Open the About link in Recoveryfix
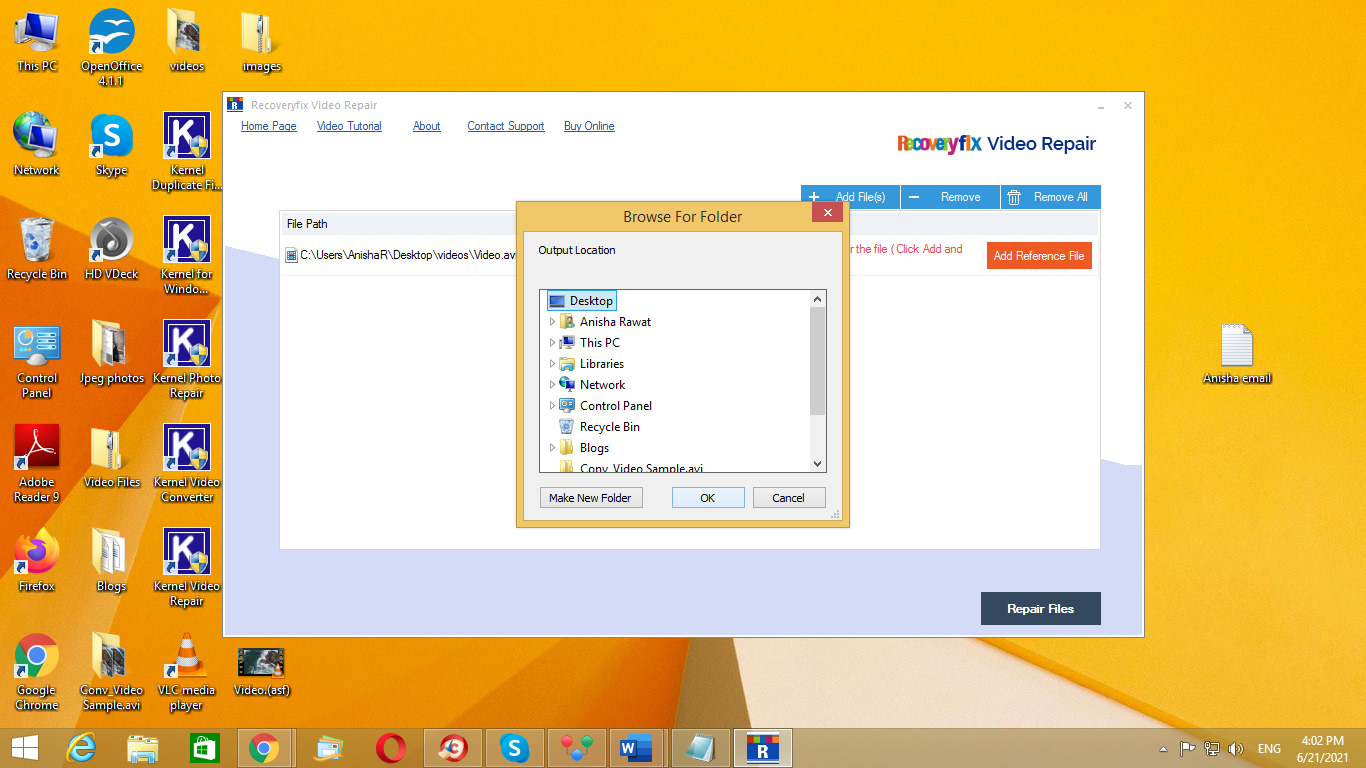 (x=427, y=126)
